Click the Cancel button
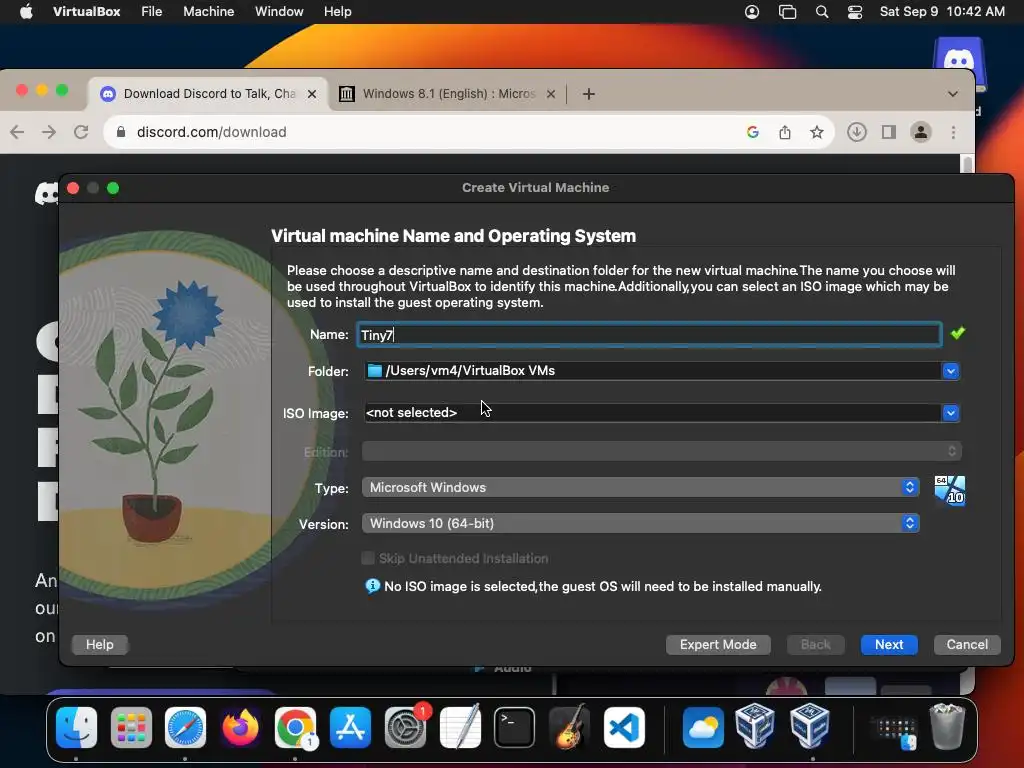Image resolution: width=1024 pixels, height=768 pixels. (967, 645)
